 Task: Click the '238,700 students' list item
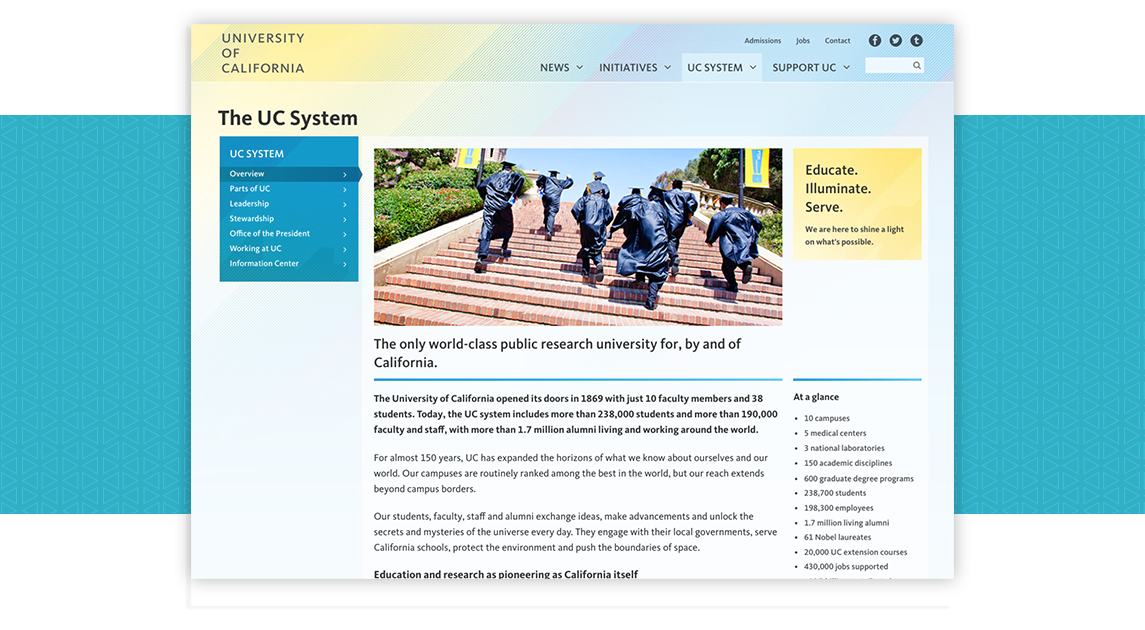click(835, 493)
